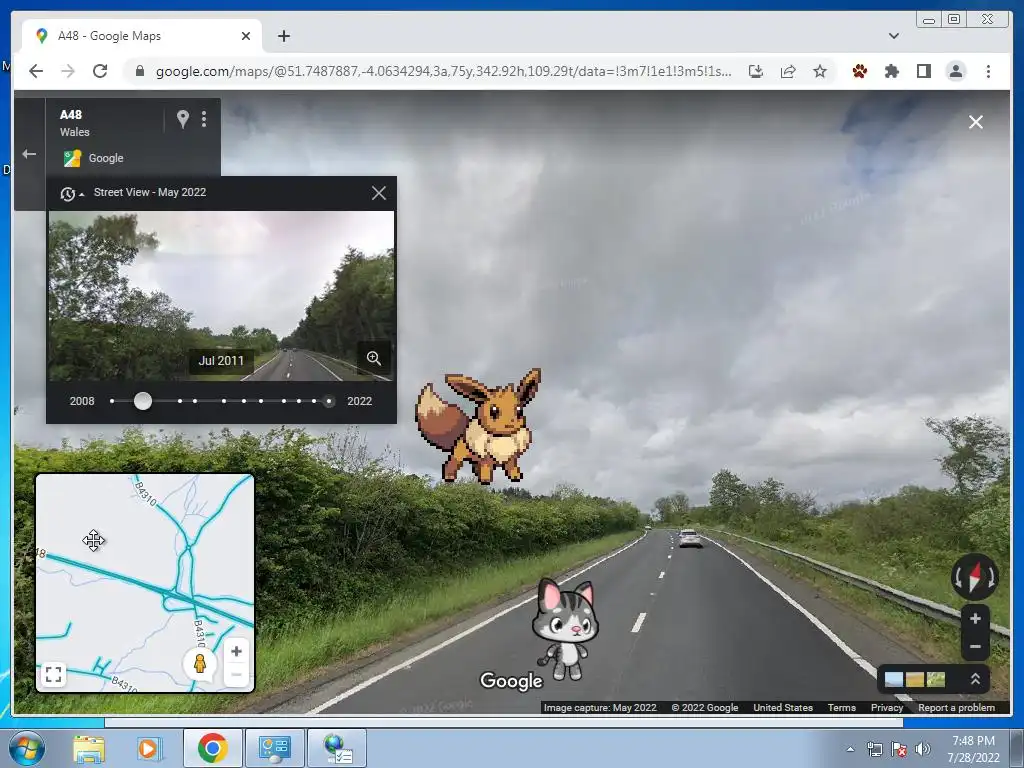1024x768 pixels.
Task: Close the A48 - Google Maps tab
Action: (246, 36)
